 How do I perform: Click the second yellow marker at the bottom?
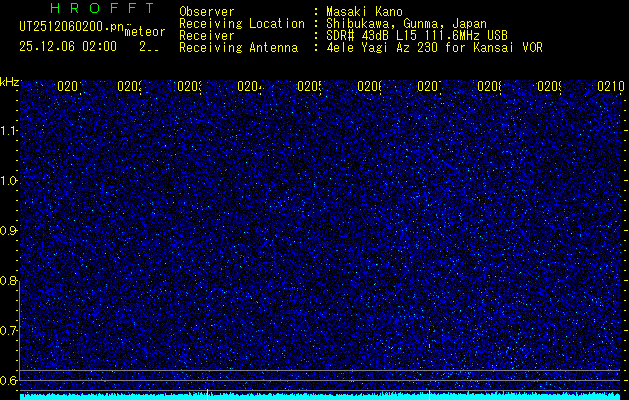[x=429, y=394]
